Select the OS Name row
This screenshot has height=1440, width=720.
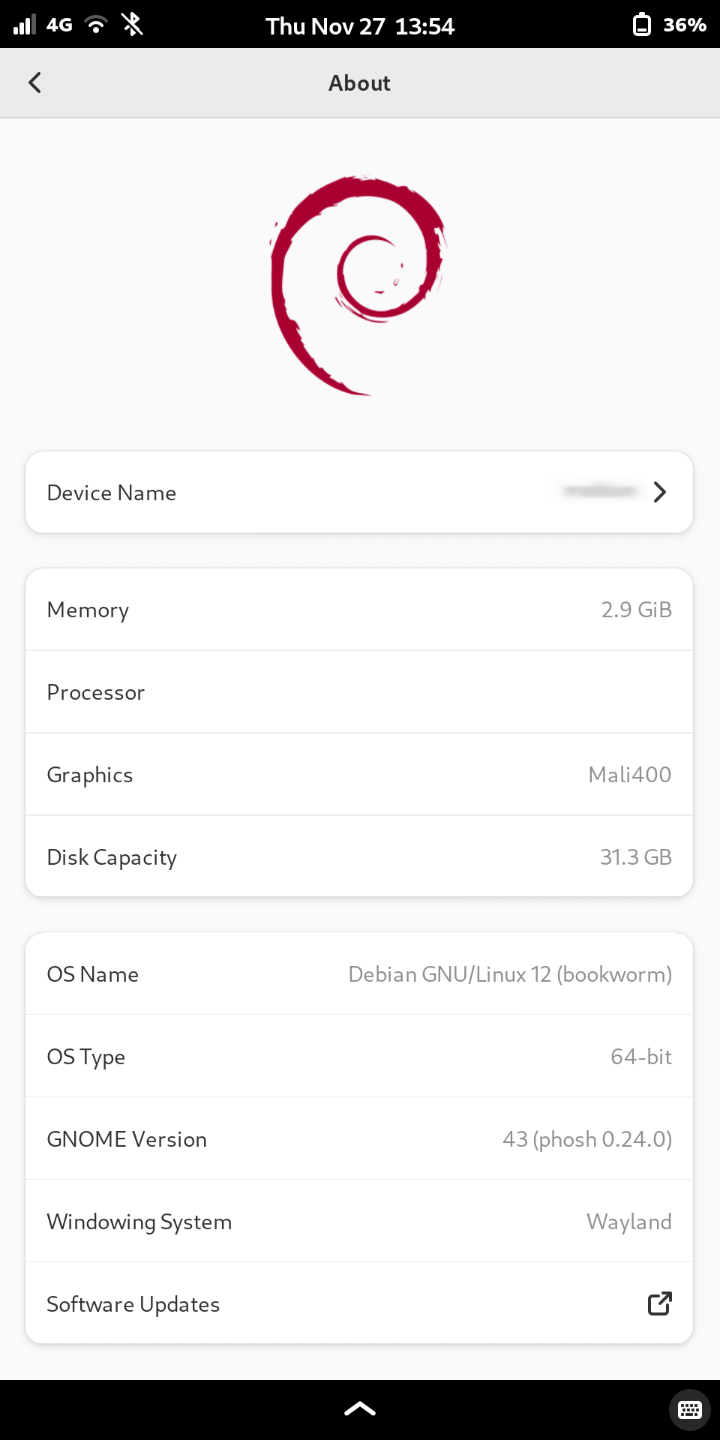coord(359,974)
